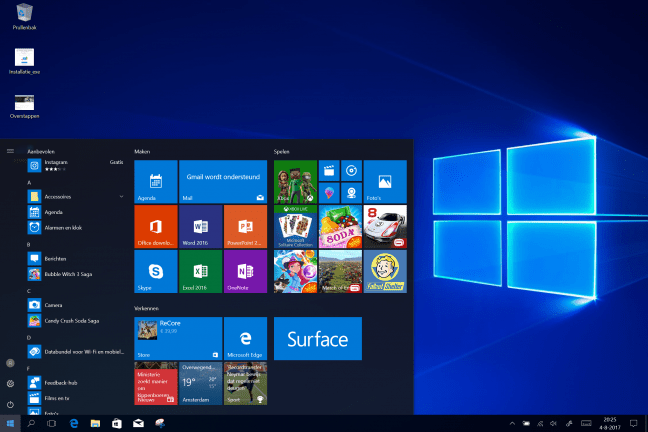This screenshot has width=648, height=432.
Task: Open taskbar Search magnifier
Action: coord(31,423)
